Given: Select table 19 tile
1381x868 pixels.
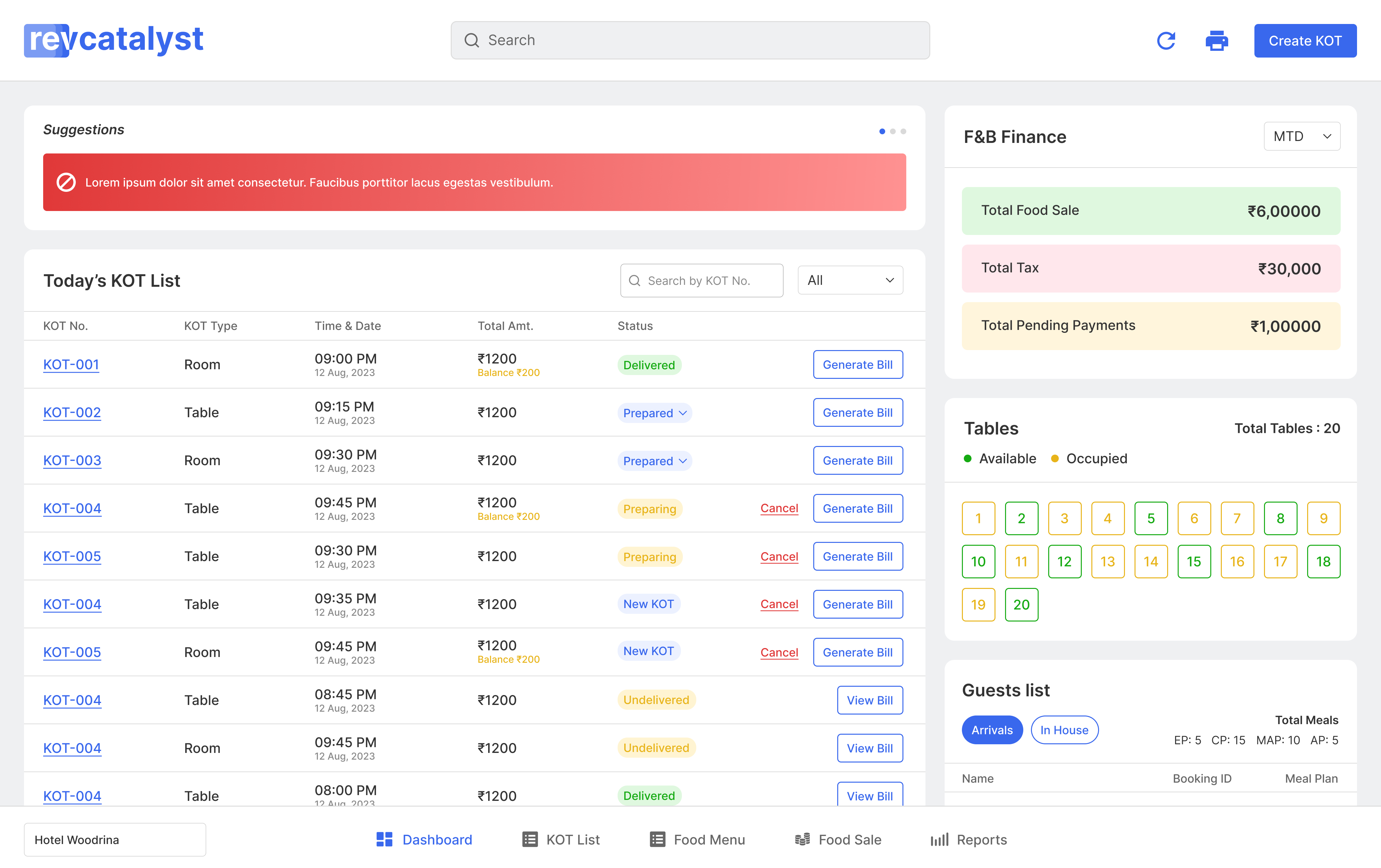Looking at the screenshot, I should pos(979,605).
